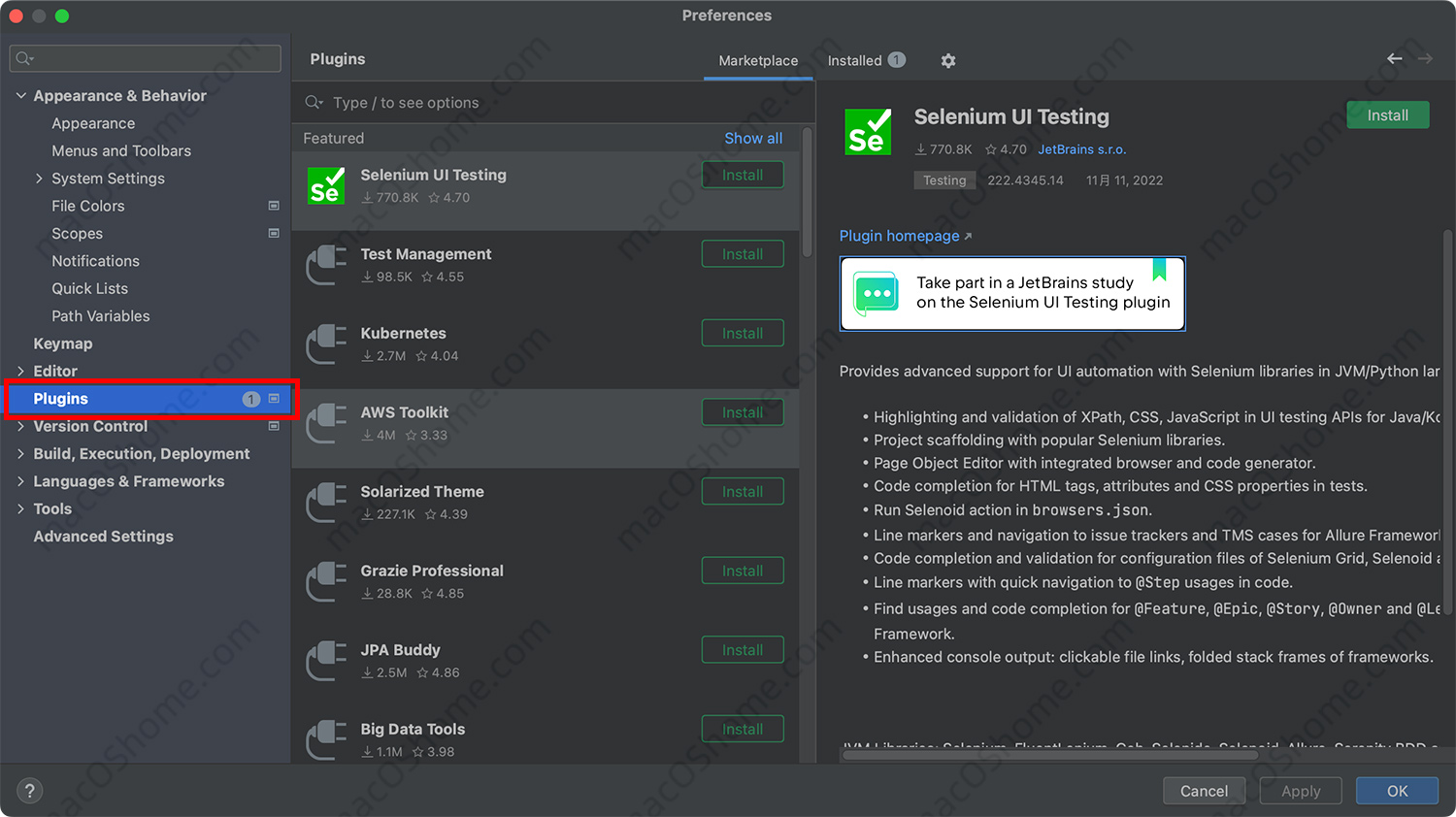
Task: Click the Solarized Theme plug icon
Action: (326, 503)
